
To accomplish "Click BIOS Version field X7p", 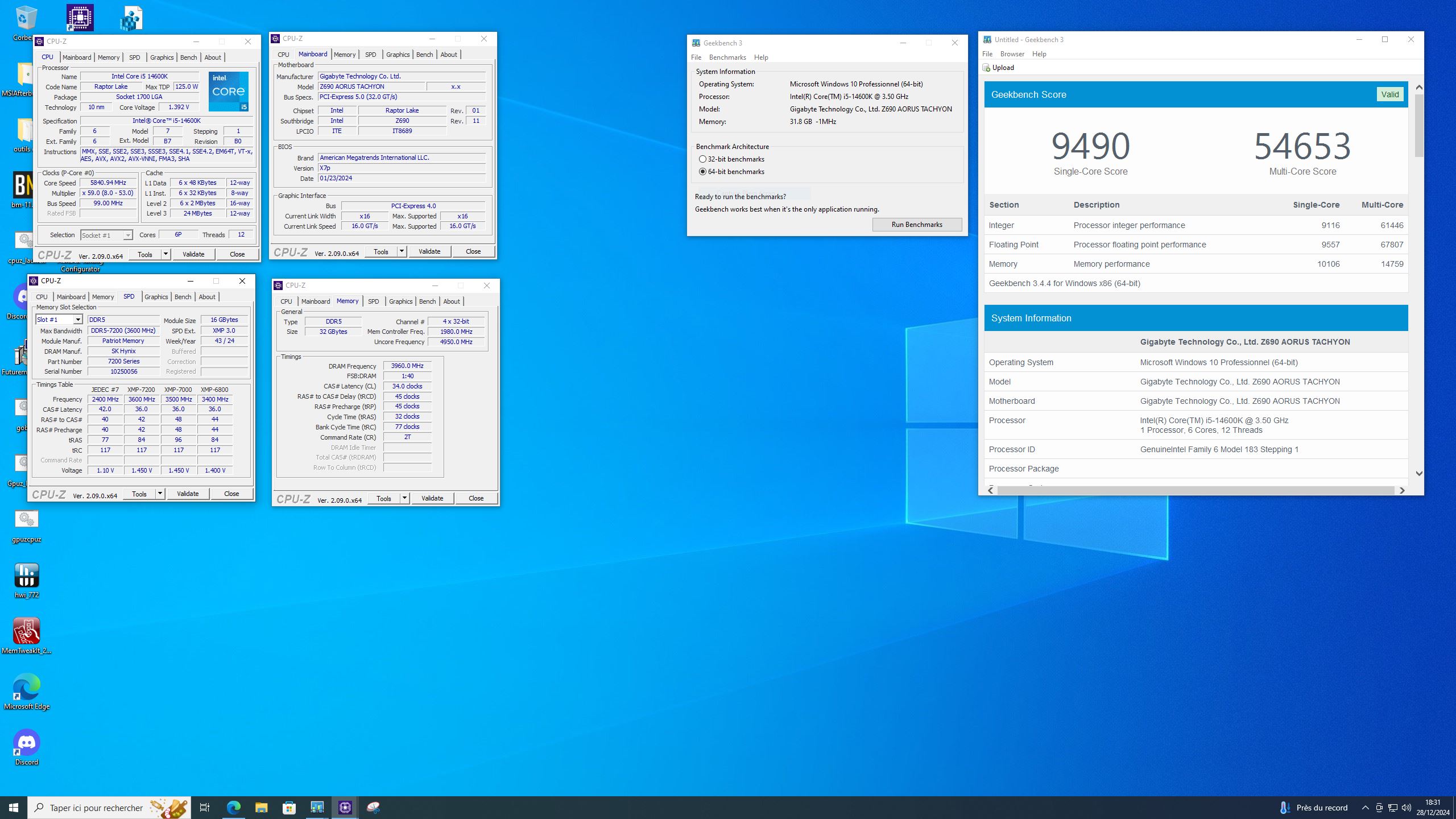I will point(402,168).
